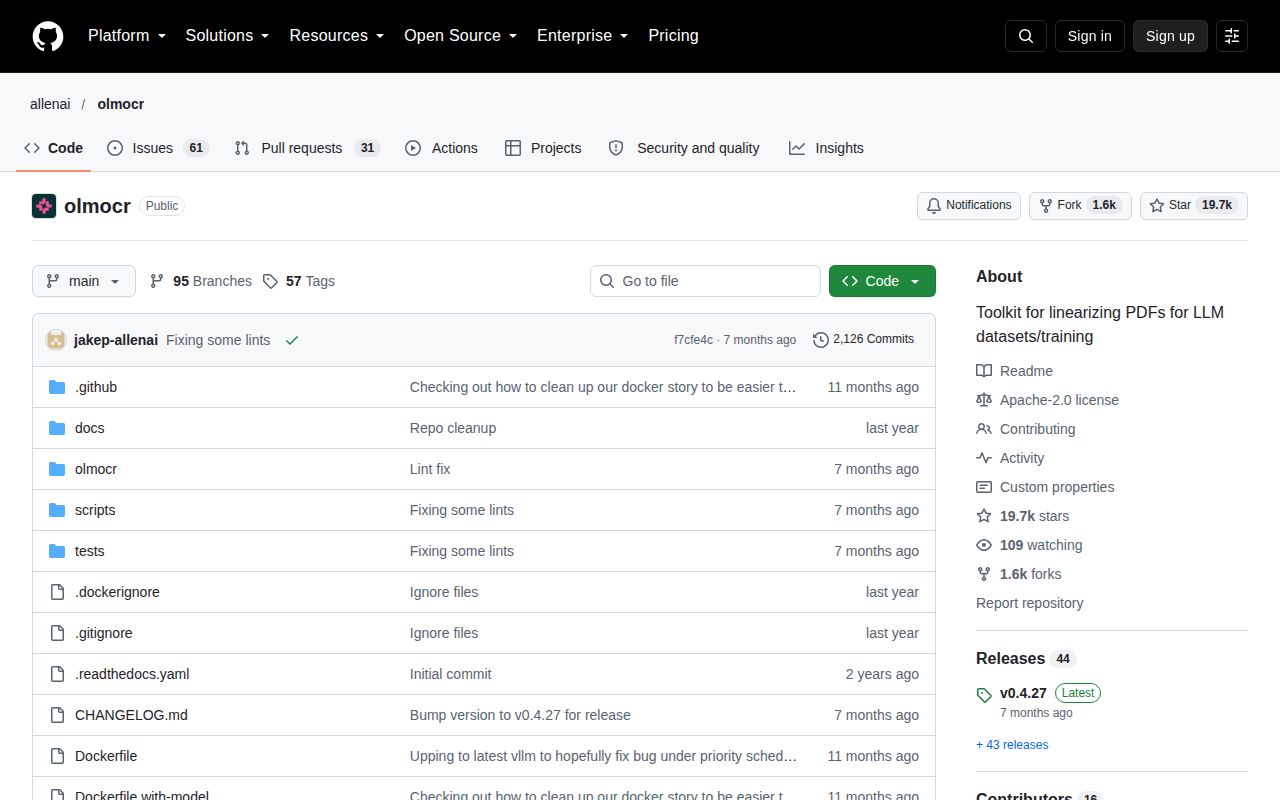The height and width of the screenshot is (800, 1280).
Task: Open the 2,126 Commits history link
Action: (x=863, y=340)
